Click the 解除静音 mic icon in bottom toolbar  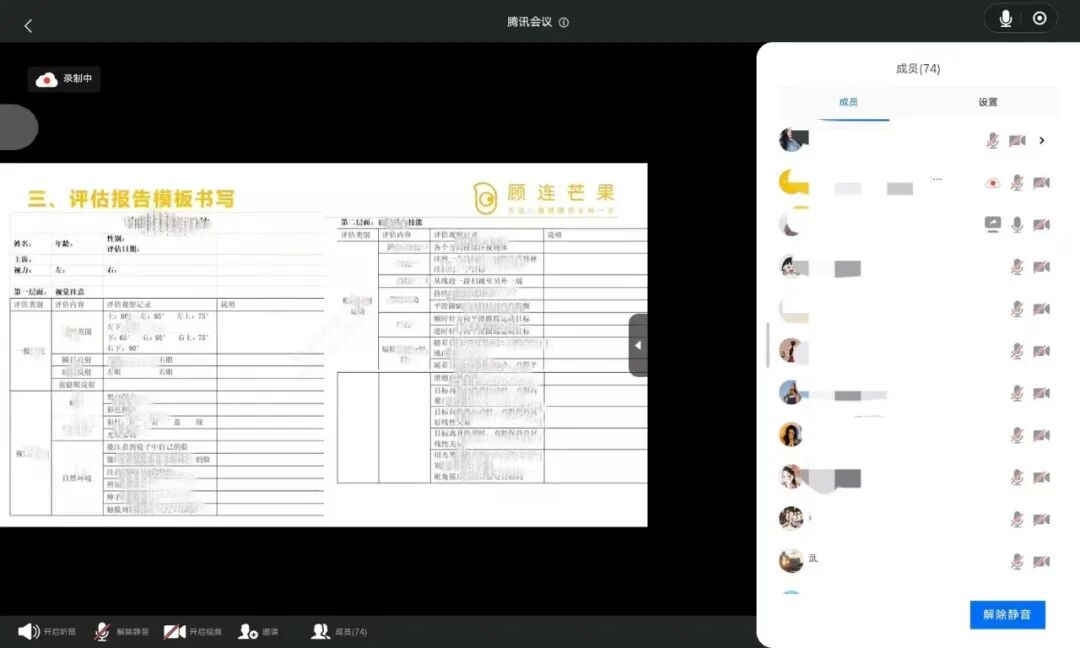(102, 631)
